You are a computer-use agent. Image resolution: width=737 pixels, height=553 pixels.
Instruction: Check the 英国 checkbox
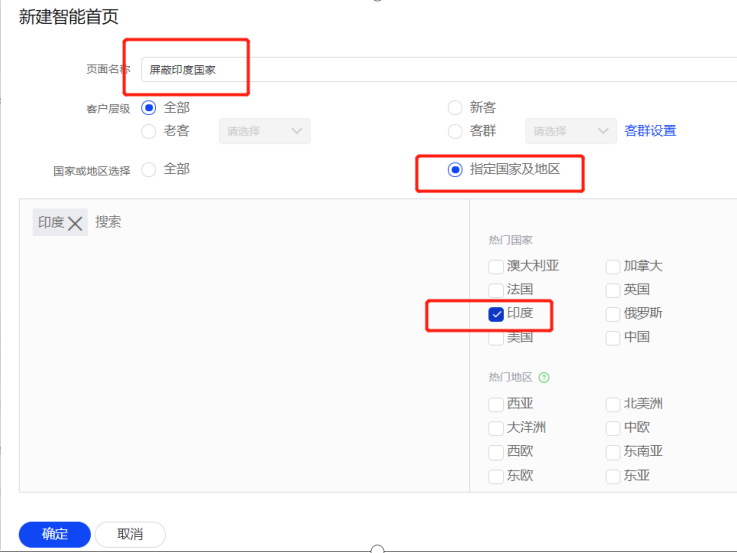point(612,290)
